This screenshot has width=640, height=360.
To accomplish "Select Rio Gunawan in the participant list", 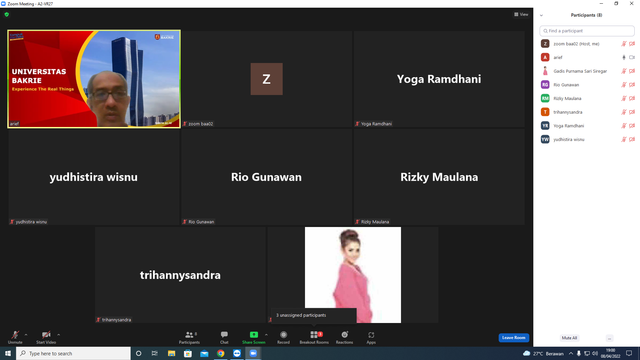I will tap(587, 84).
